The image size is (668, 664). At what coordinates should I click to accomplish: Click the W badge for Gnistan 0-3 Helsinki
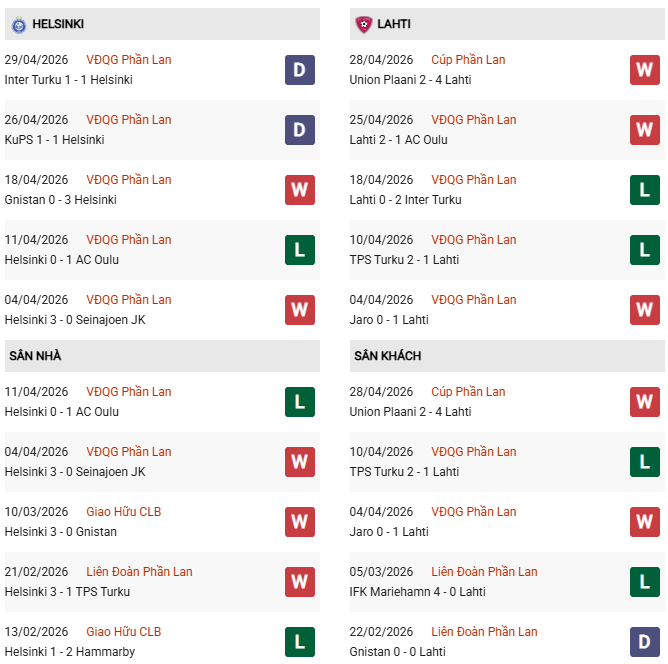click(x=299, y=190)
